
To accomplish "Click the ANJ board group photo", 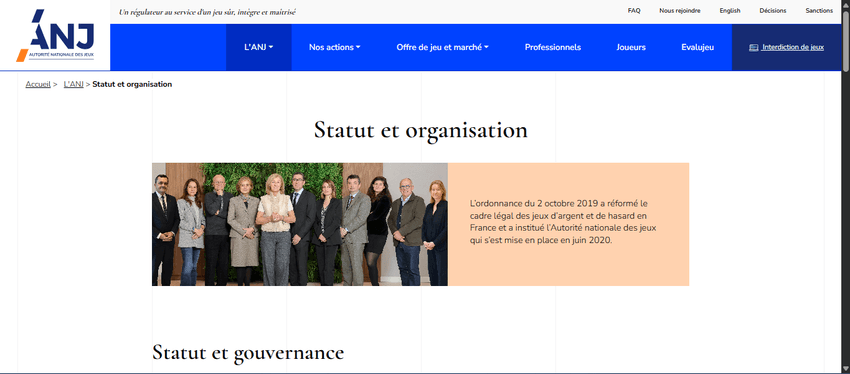I will click(x=300, y=224).
